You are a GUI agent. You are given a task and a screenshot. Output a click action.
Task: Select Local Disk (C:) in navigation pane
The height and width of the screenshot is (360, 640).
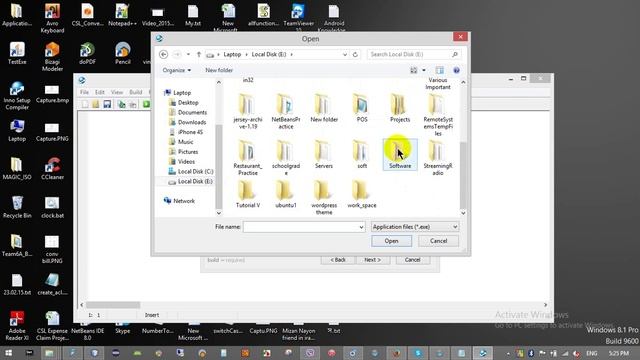[196, 171]
